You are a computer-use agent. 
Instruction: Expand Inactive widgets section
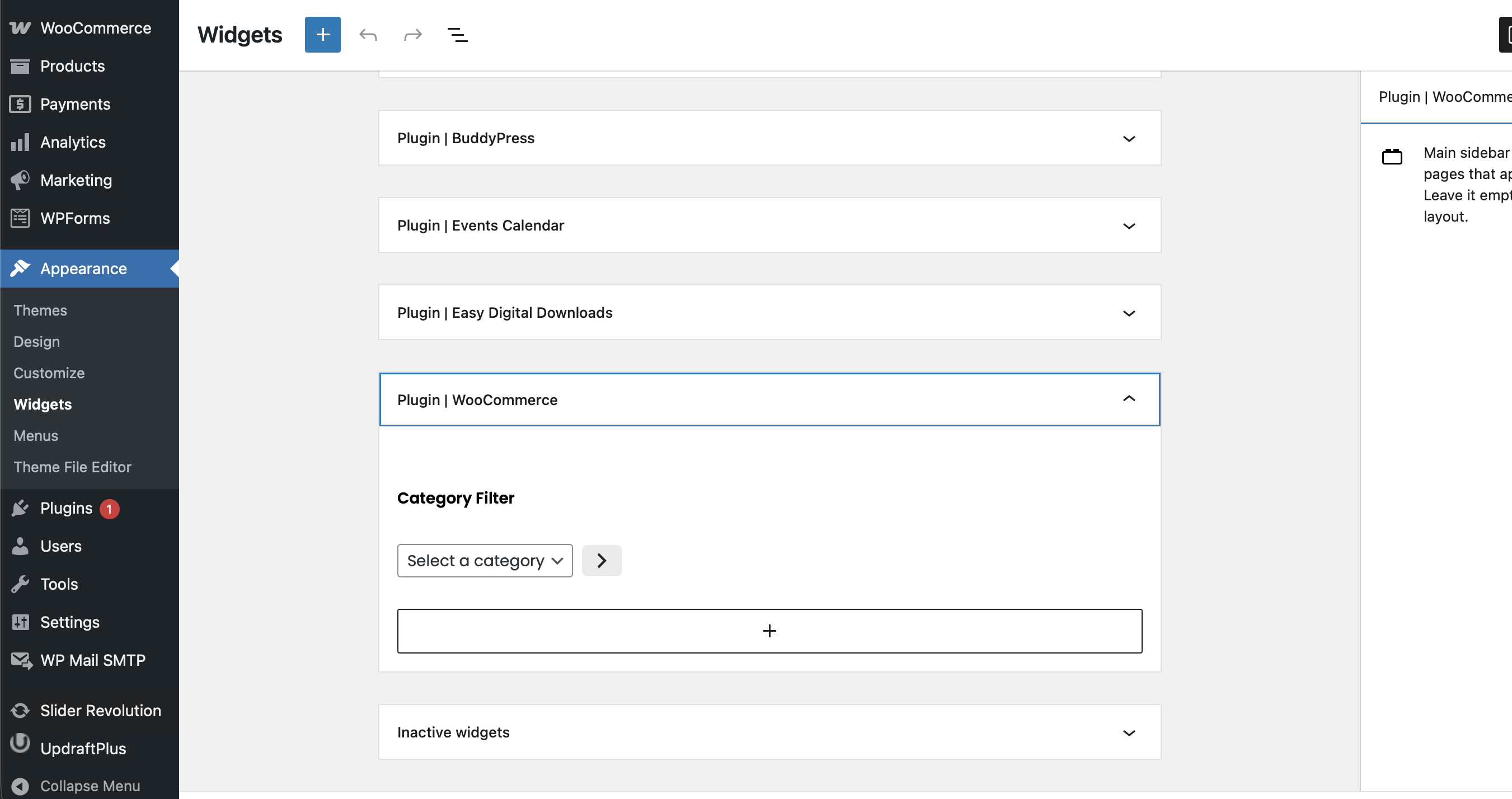click(x=1128, y=732)
